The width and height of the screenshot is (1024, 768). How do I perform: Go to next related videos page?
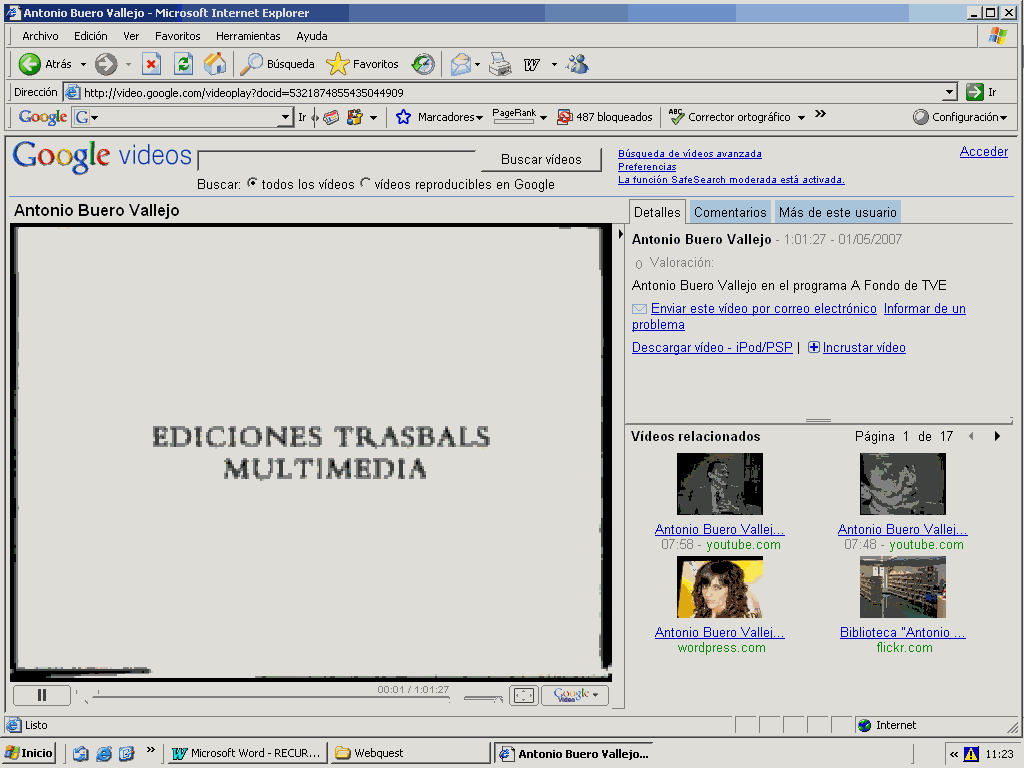point(997,436)
